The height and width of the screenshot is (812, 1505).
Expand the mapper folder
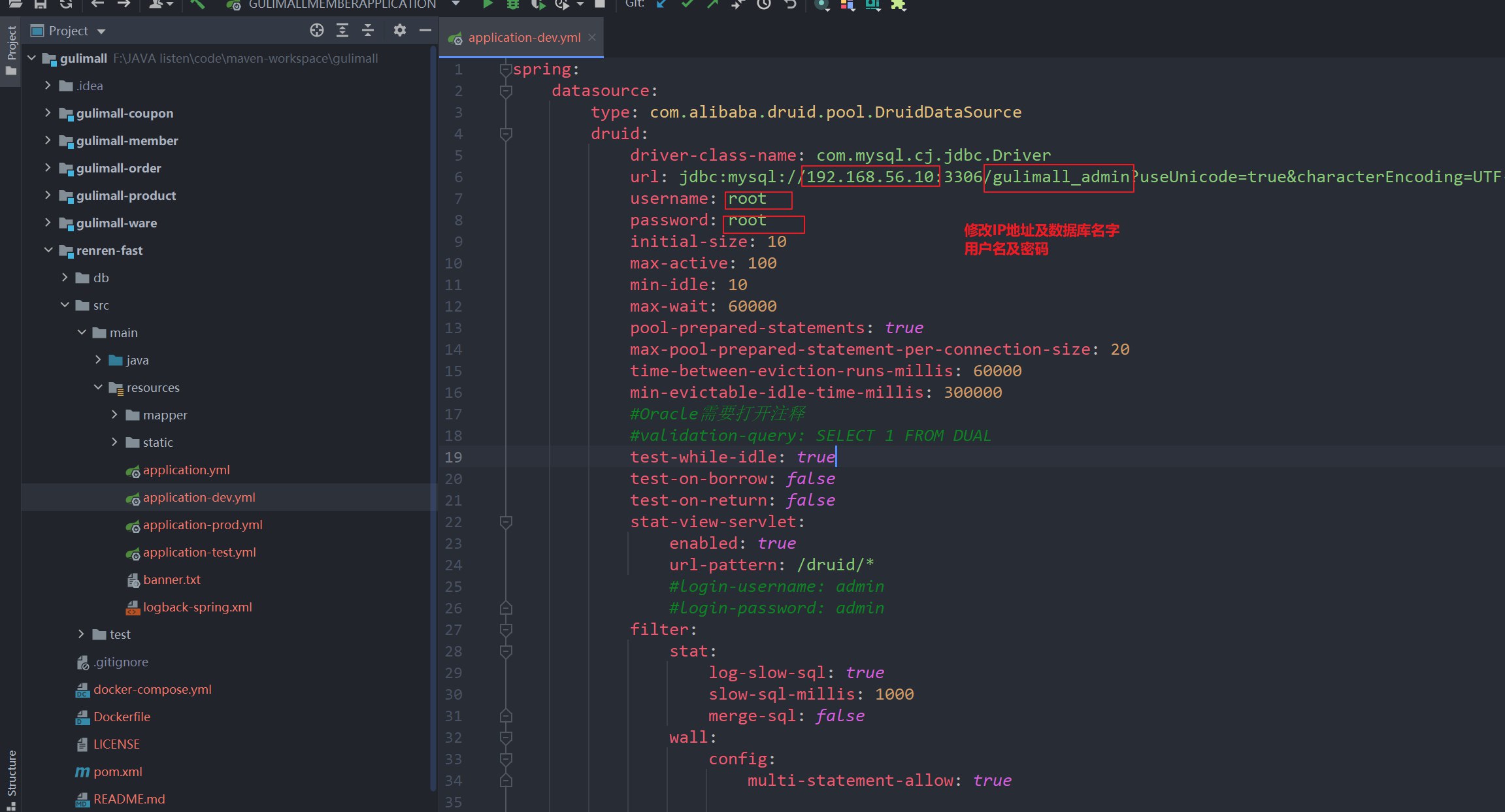(x=114, y=415)
